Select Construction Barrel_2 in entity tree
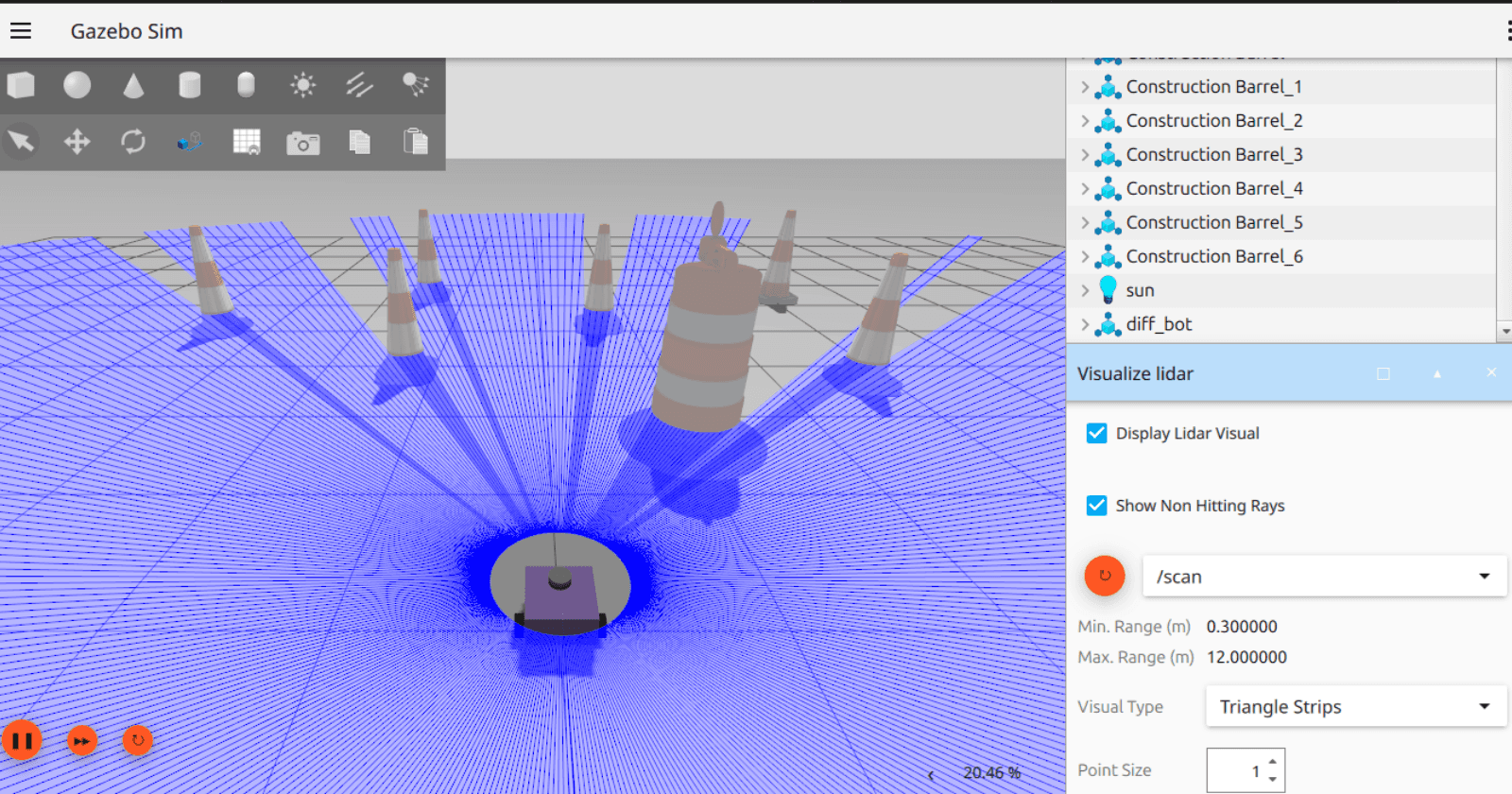This screenshot has height=794, width=1512. [1214, 121]
